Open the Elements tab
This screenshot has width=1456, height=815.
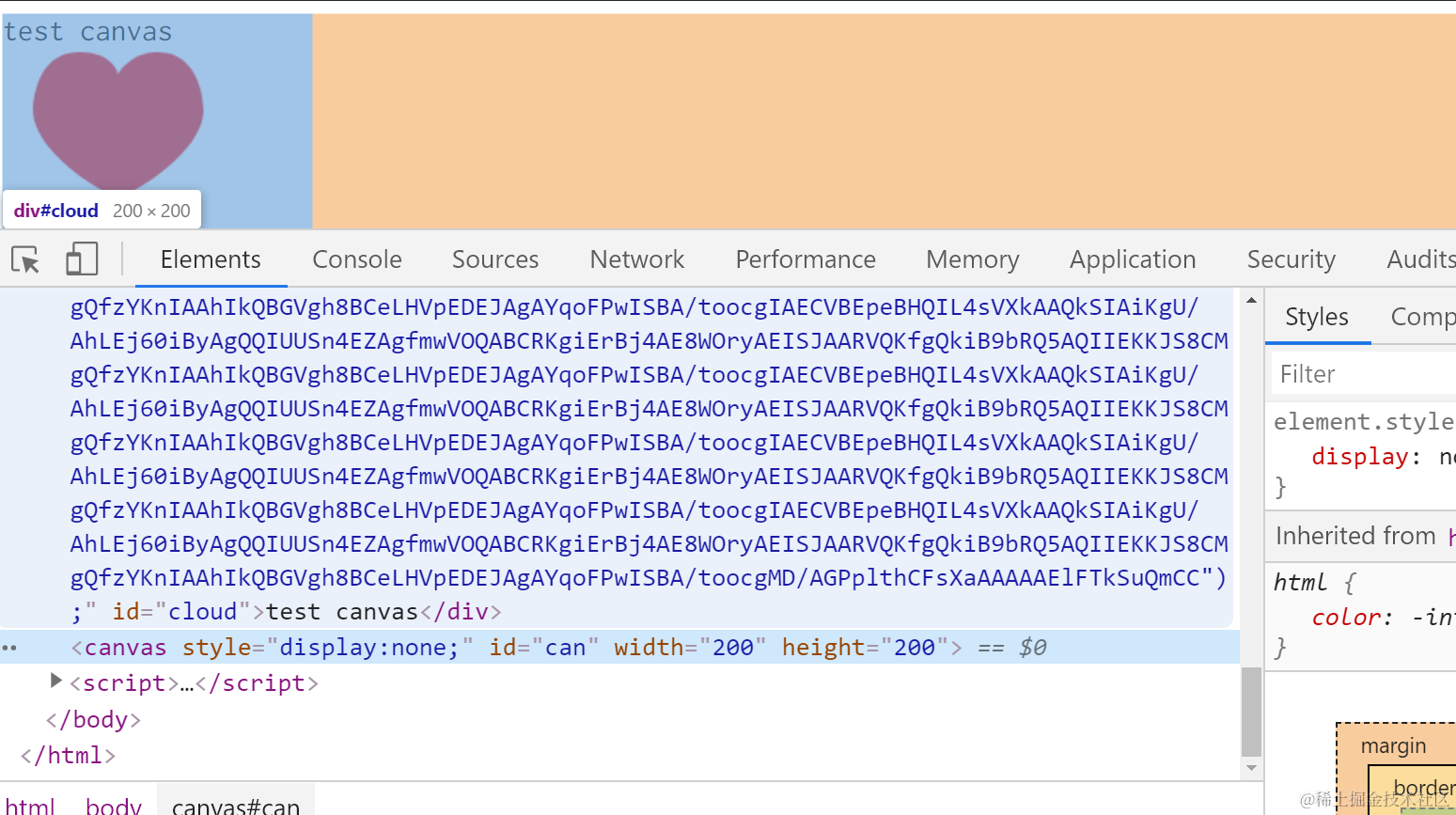point(211,259)
